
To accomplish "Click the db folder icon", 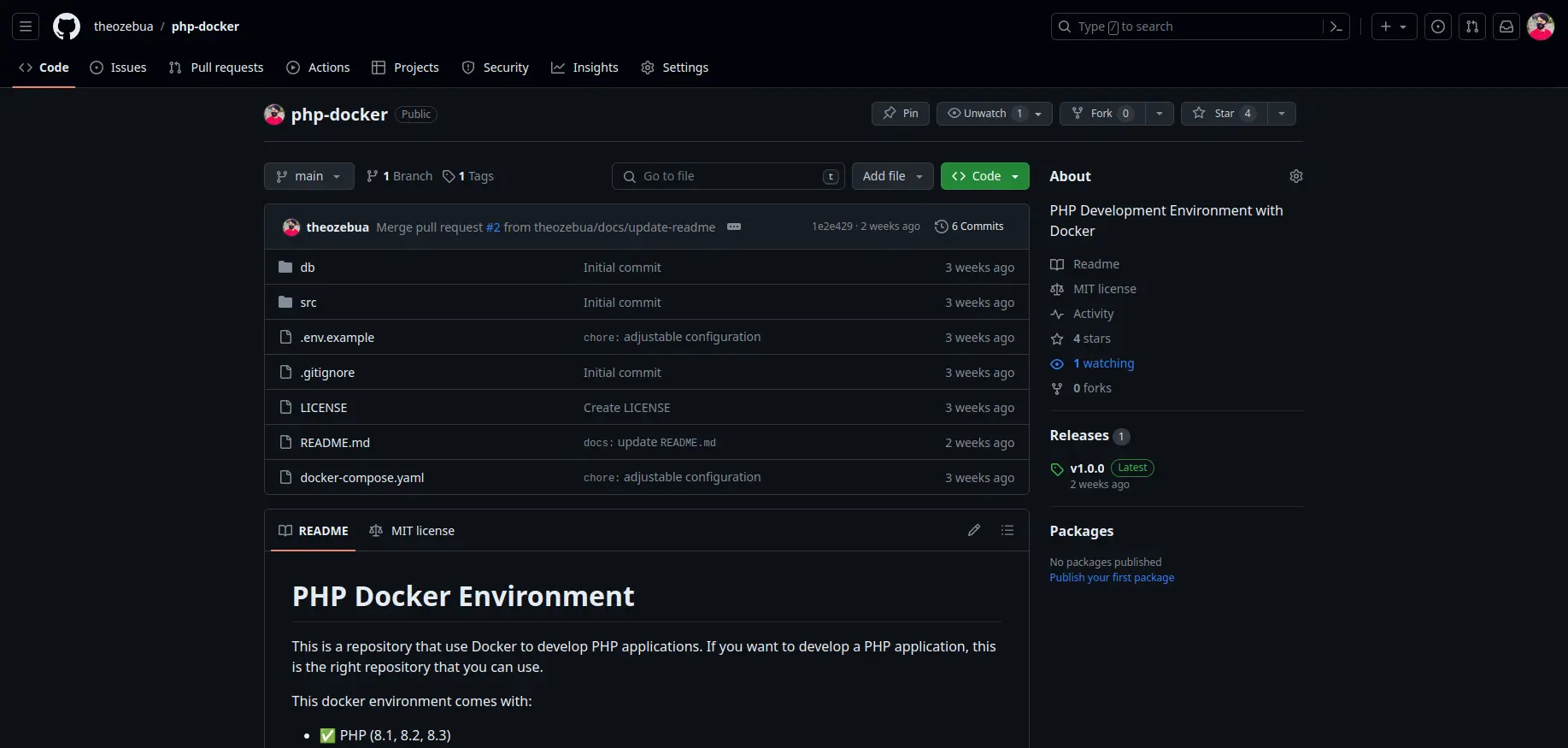I will click(285, 268).
